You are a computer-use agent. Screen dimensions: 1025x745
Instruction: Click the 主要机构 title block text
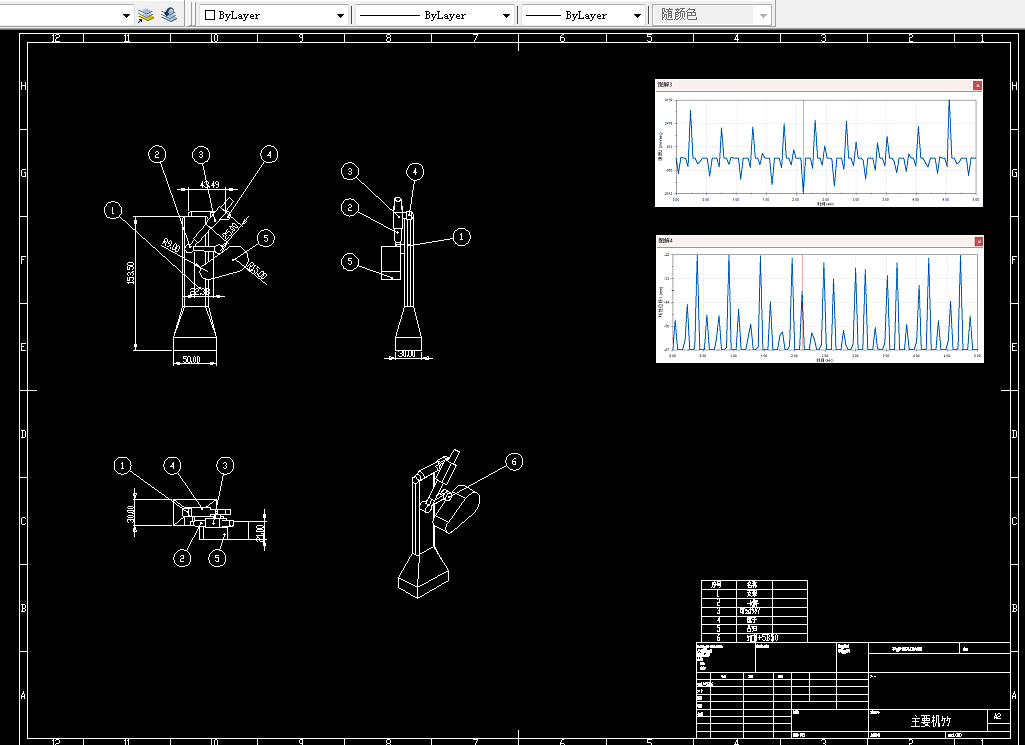pyautogui.click(x=931, y=721)
